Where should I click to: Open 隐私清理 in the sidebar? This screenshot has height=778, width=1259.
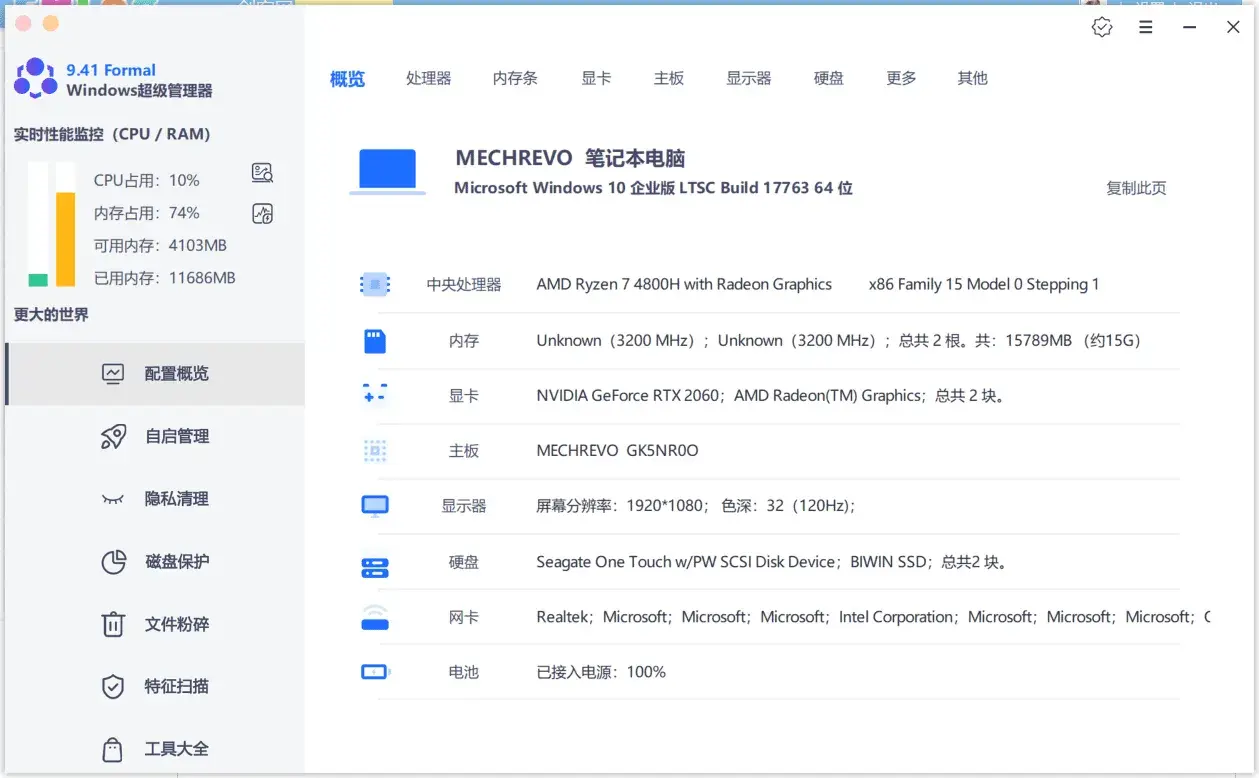tap(155, 499)
